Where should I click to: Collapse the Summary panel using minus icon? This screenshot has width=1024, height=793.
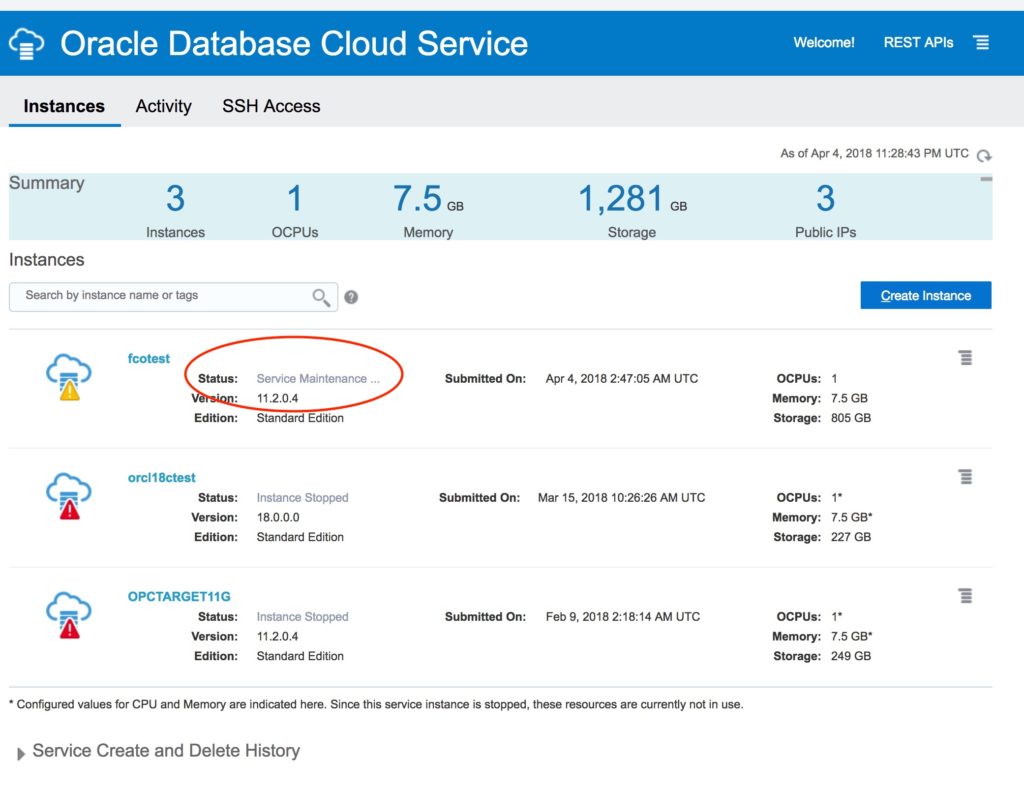coord(986,179)
